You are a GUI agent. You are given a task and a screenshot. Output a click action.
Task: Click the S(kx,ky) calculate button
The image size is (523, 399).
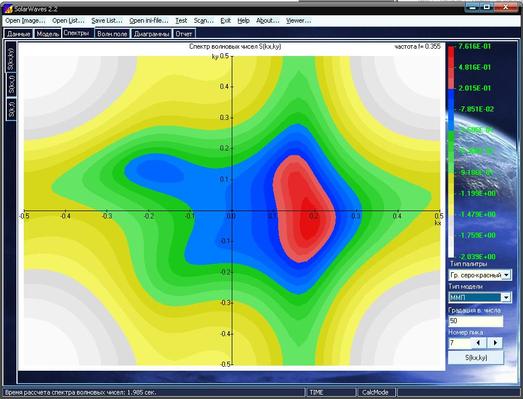point(476,358)
